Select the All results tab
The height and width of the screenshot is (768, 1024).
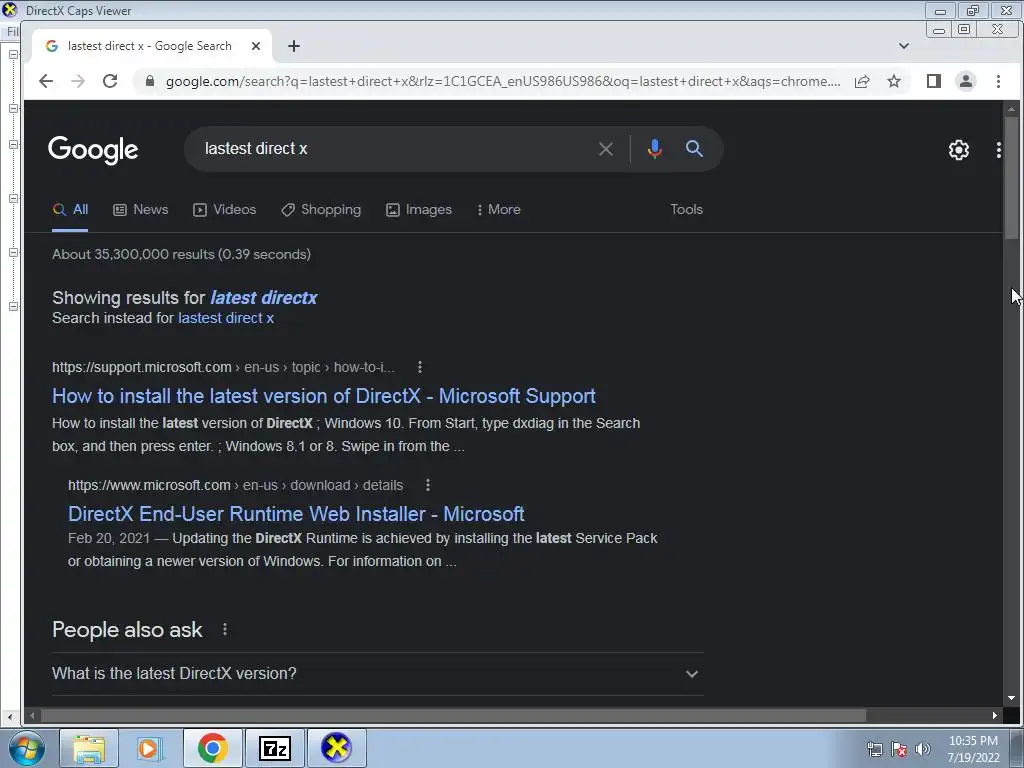pyautogui.click(x=70, y=210)
